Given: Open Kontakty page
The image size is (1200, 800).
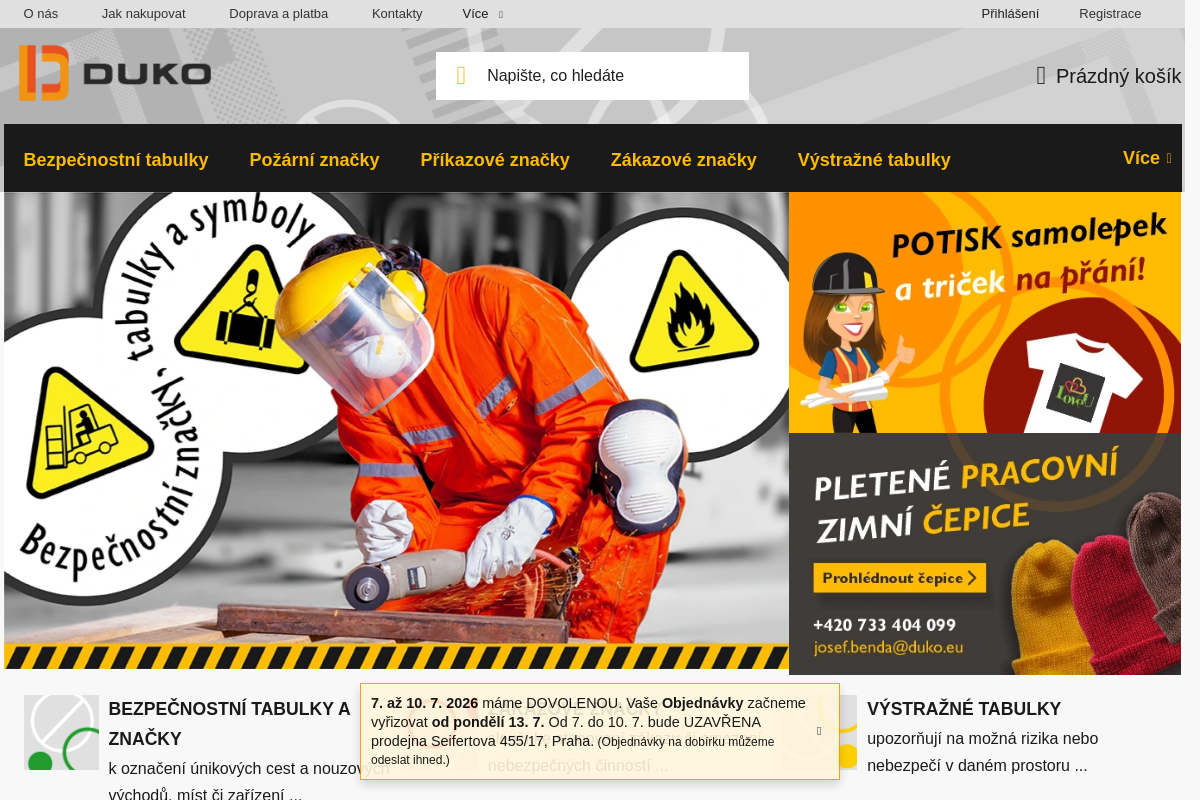Looking at the screenshot, I should pos(397,14).
